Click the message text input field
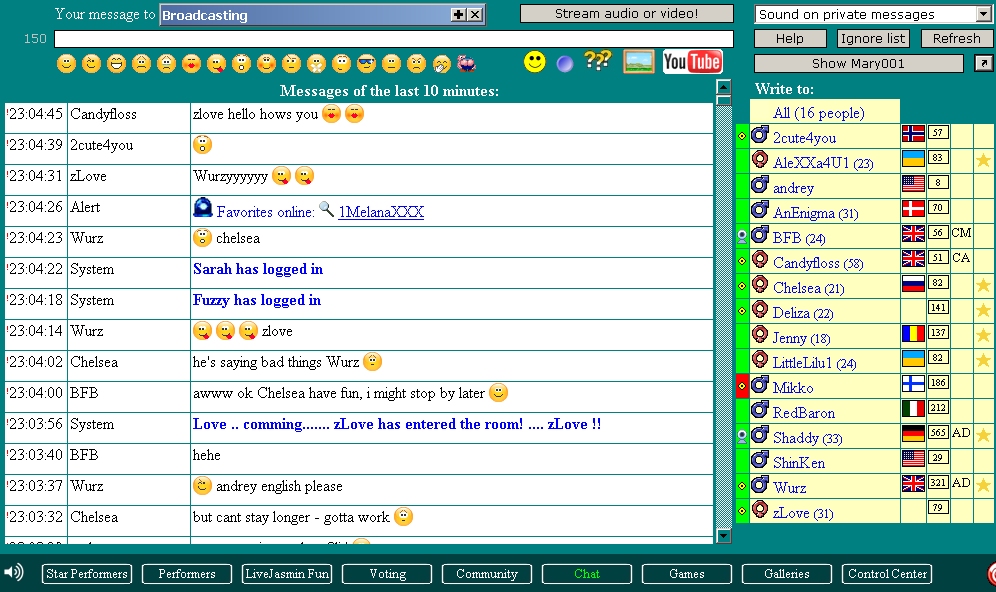 393,39
